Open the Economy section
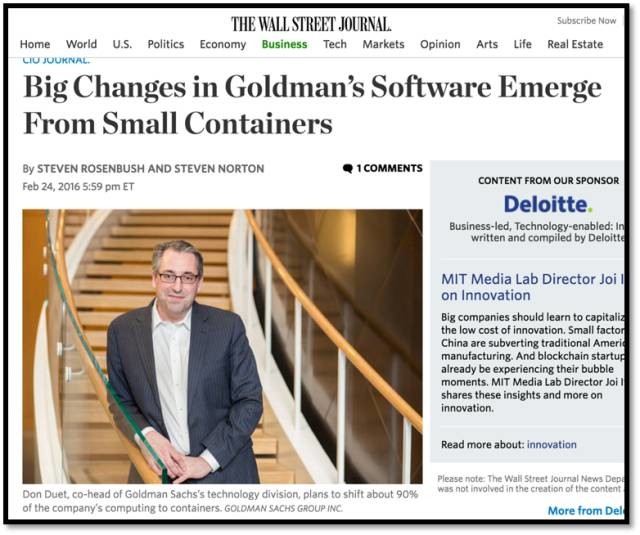The height and width of the screenshot is (535, 640). click(x=223, y=44)
